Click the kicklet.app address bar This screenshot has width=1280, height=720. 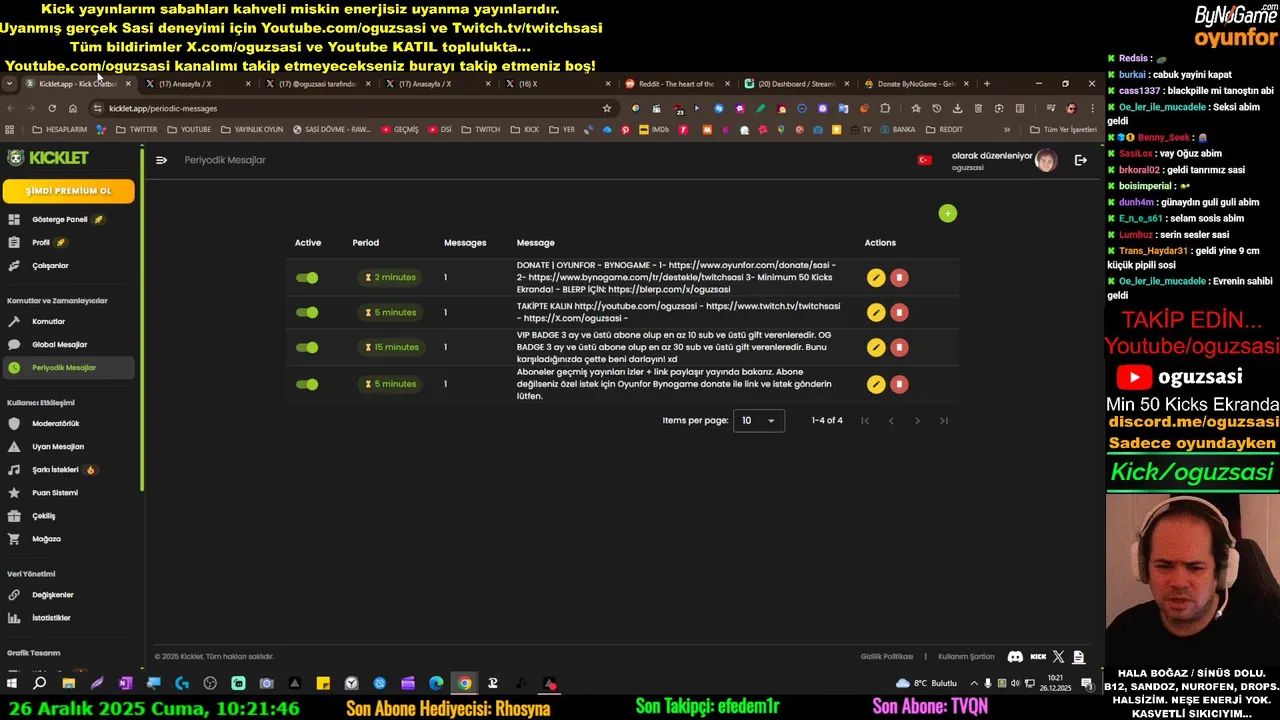350,108
